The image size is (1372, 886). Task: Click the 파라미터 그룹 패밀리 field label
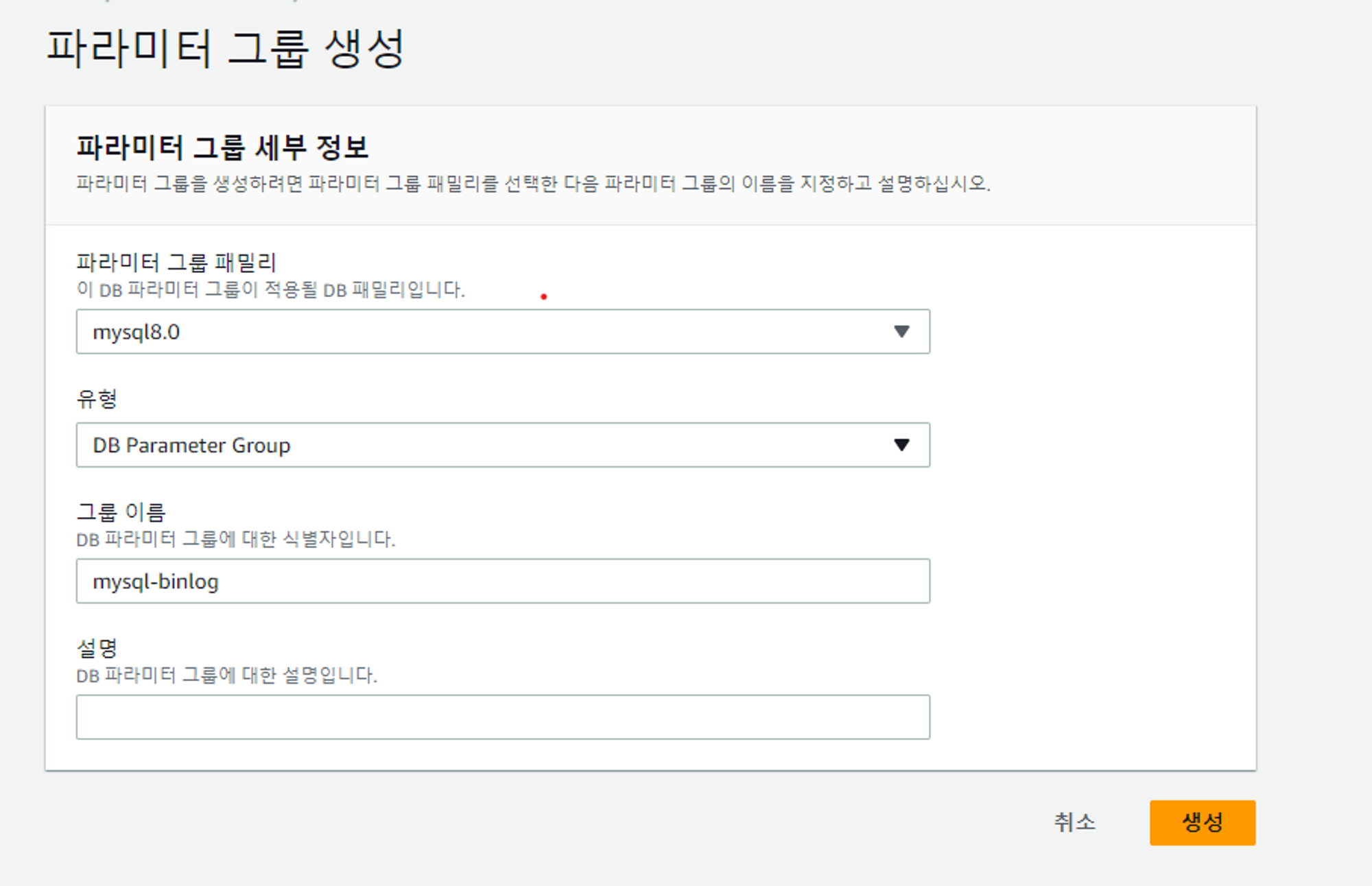176,262
